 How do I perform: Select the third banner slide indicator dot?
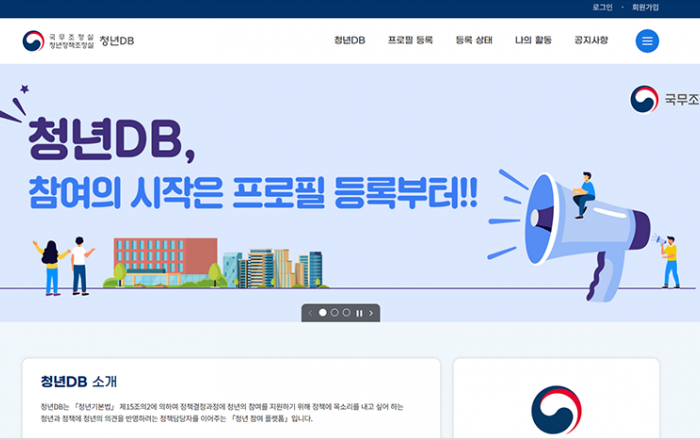pos(347,313)
